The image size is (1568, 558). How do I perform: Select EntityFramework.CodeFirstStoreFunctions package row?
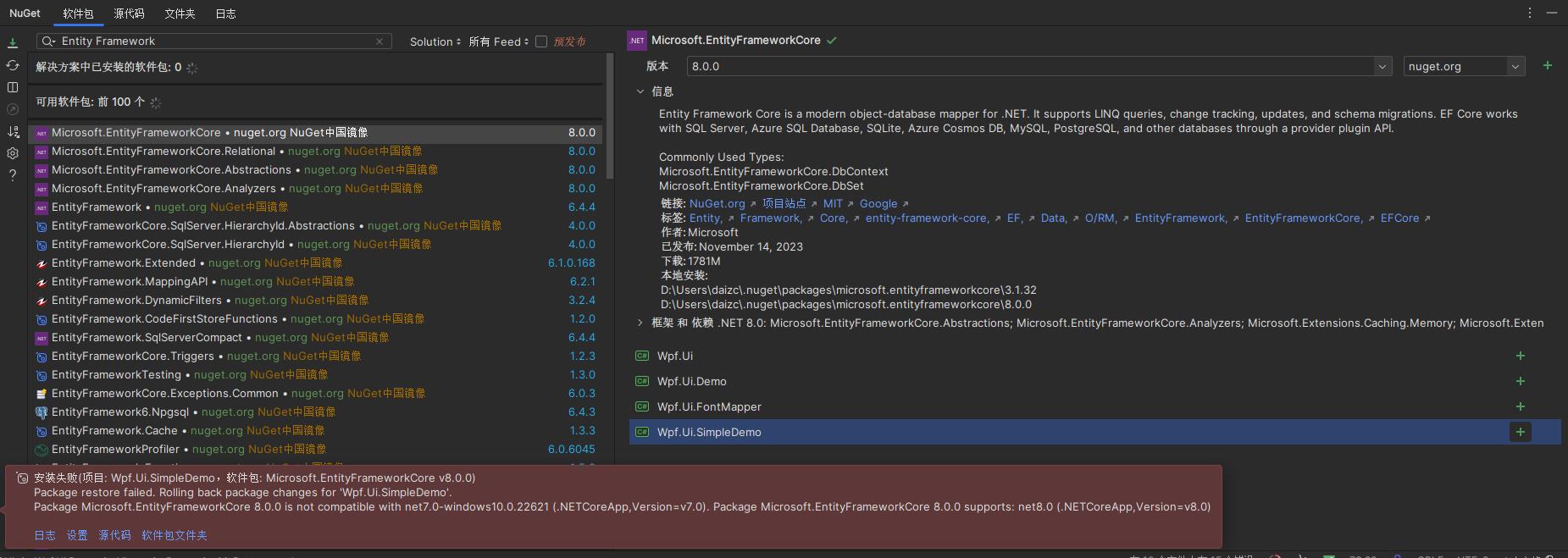[x=317, y=319]
